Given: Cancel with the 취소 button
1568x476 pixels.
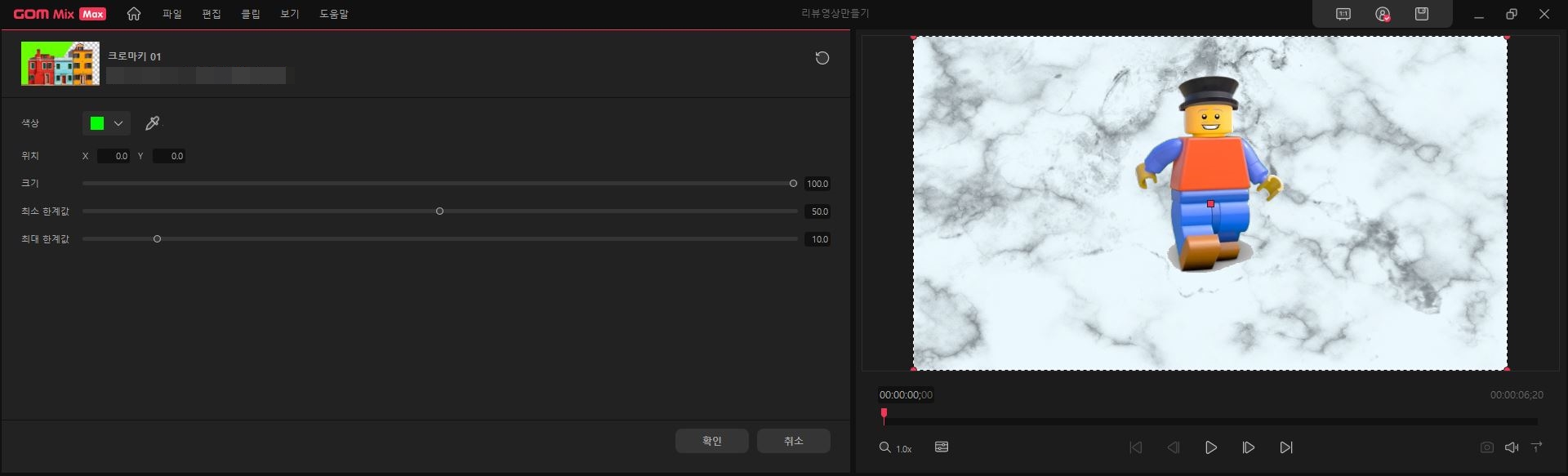Looking at the screenshot, I should (794, 441).
